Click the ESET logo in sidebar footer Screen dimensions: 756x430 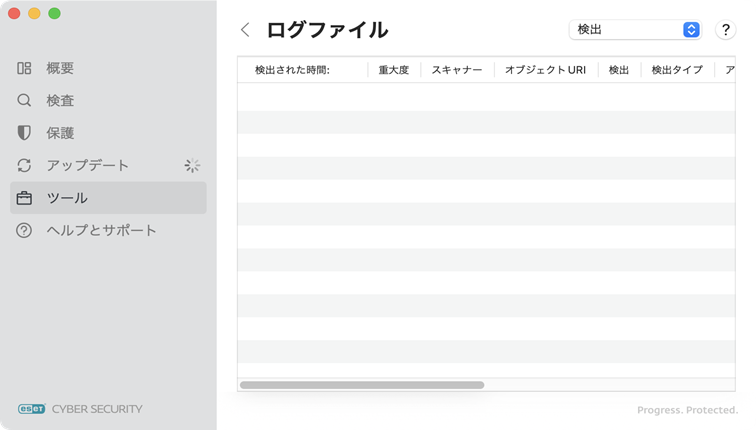[x=32, y=408]
